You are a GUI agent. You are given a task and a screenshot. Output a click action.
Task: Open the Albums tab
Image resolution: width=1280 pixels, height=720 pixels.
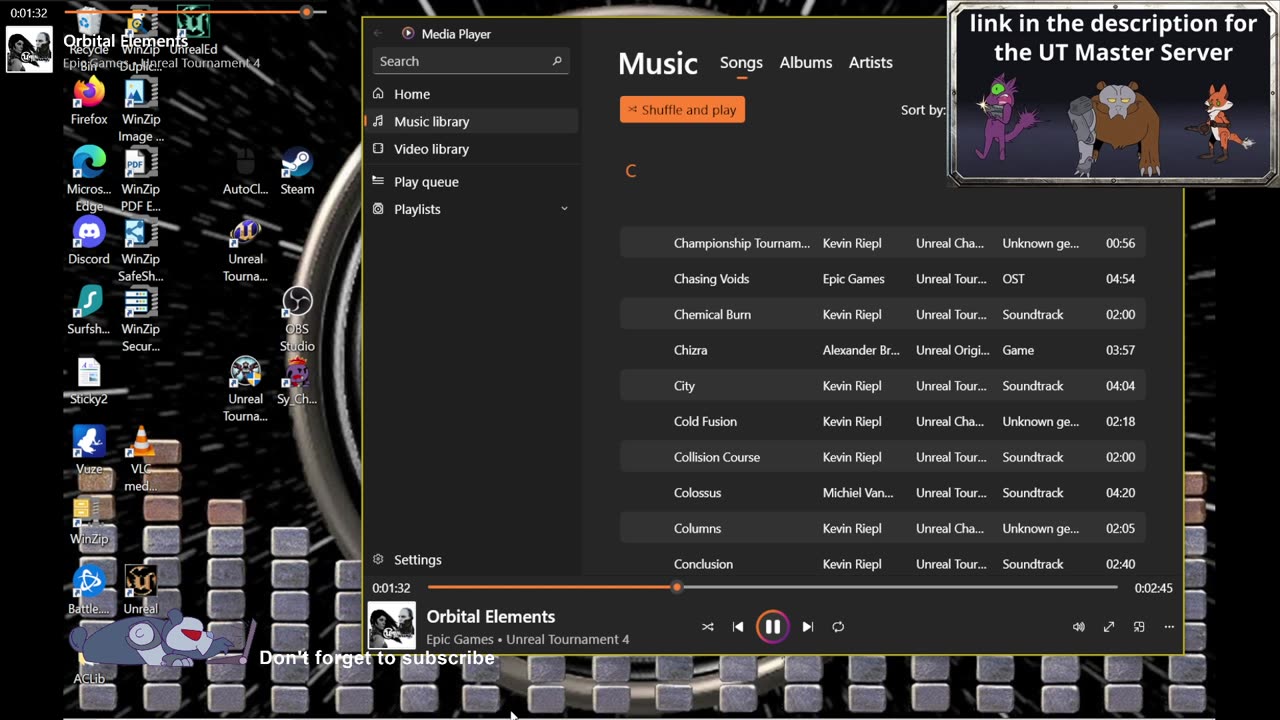click(x=806, y=62)
